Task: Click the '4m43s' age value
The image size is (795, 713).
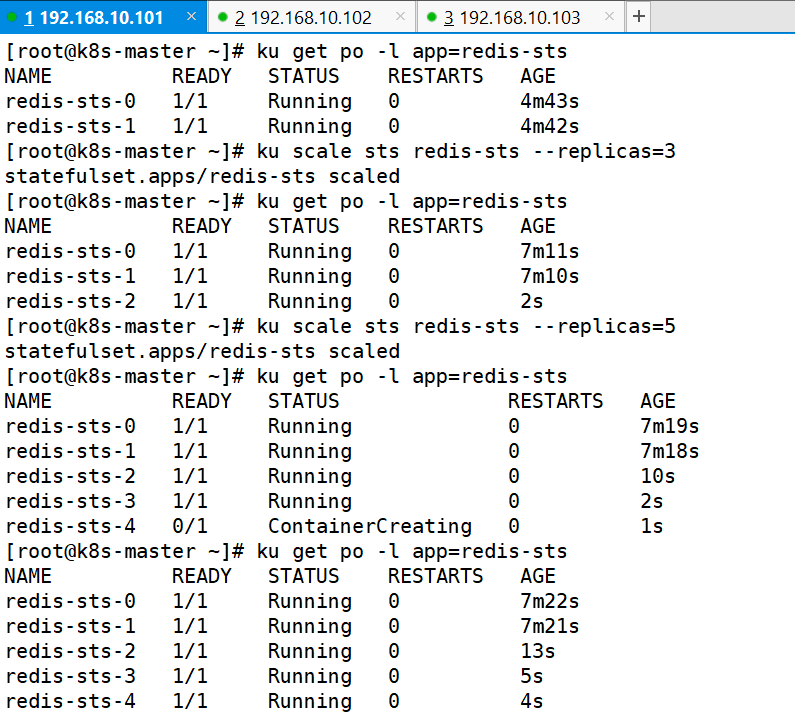Action: click(x=550, y=101)
